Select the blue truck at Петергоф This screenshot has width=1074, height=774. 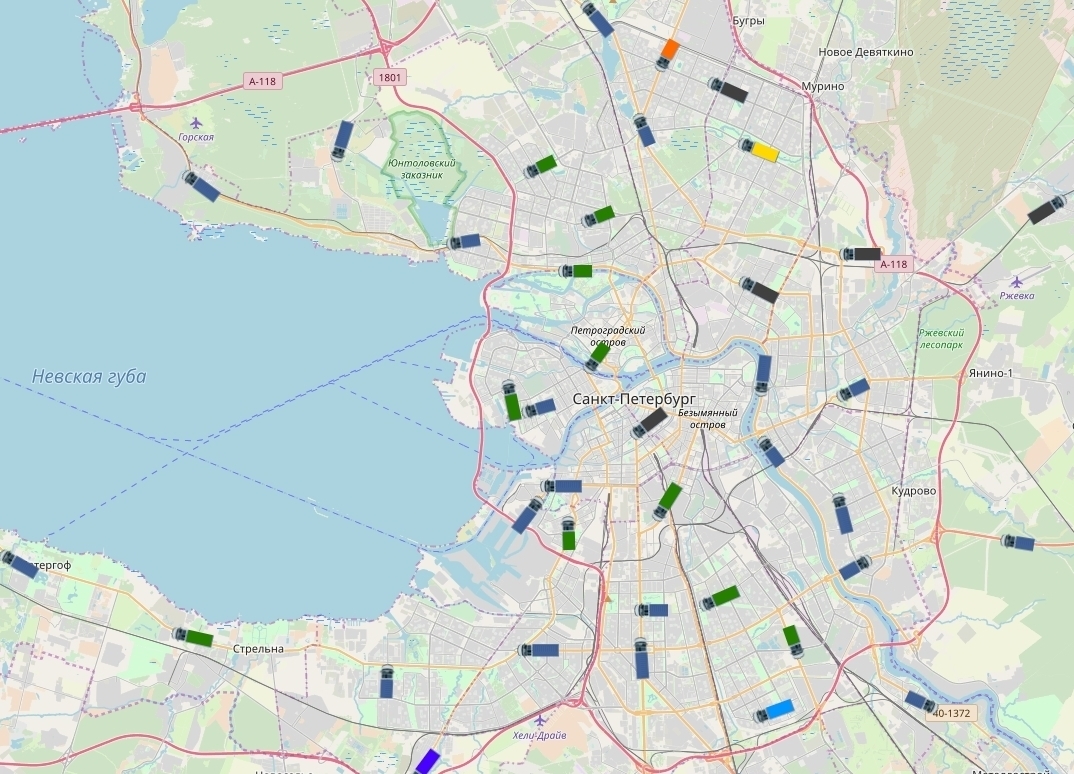click(19, 564)
